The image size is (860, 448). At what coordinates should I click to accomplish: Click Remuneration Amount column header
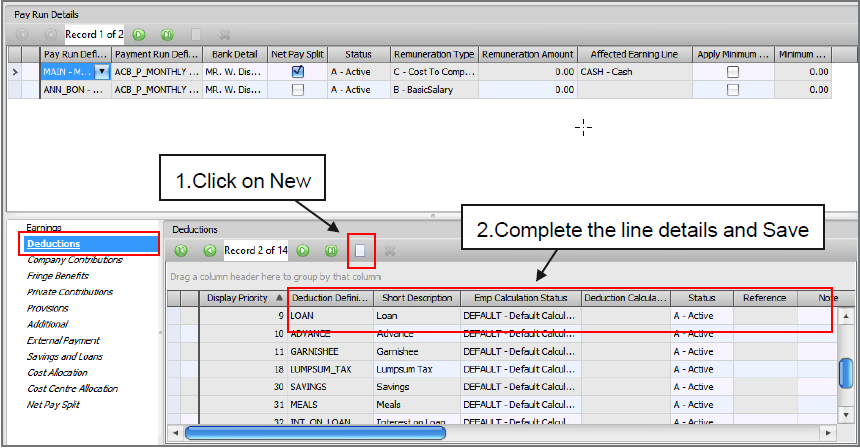coord(528,54)
